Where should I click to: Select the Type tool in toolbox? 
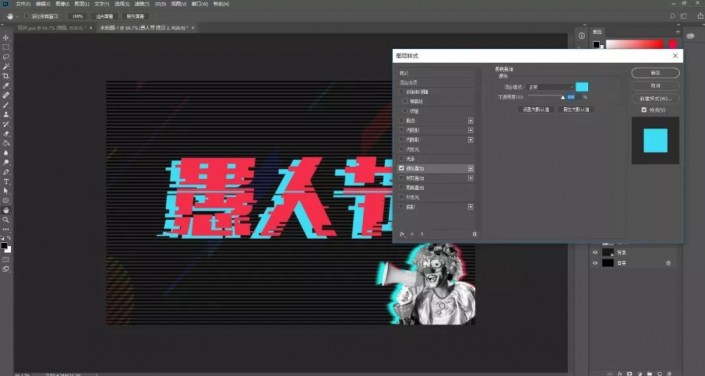pos(6,181)
